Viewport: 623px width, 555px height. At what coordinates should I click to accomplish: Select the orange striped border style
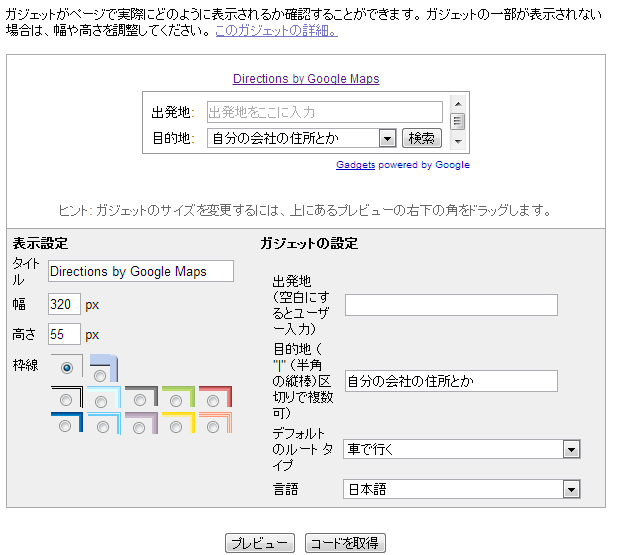(214, 426)
